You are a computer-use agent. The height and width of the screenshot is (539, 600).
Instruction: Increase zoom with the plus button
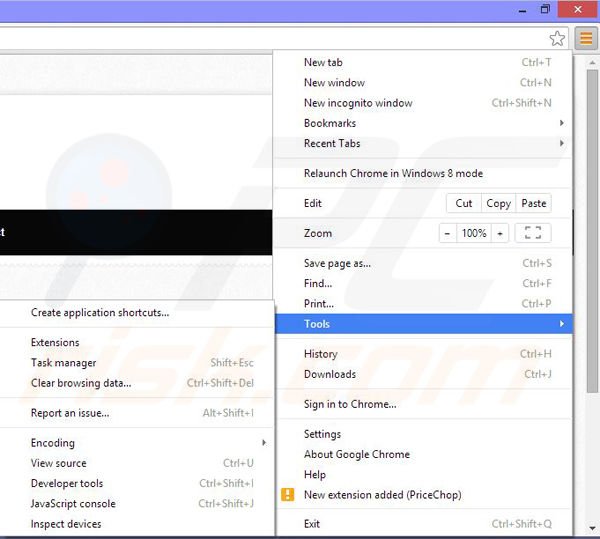tap(500, 233)
